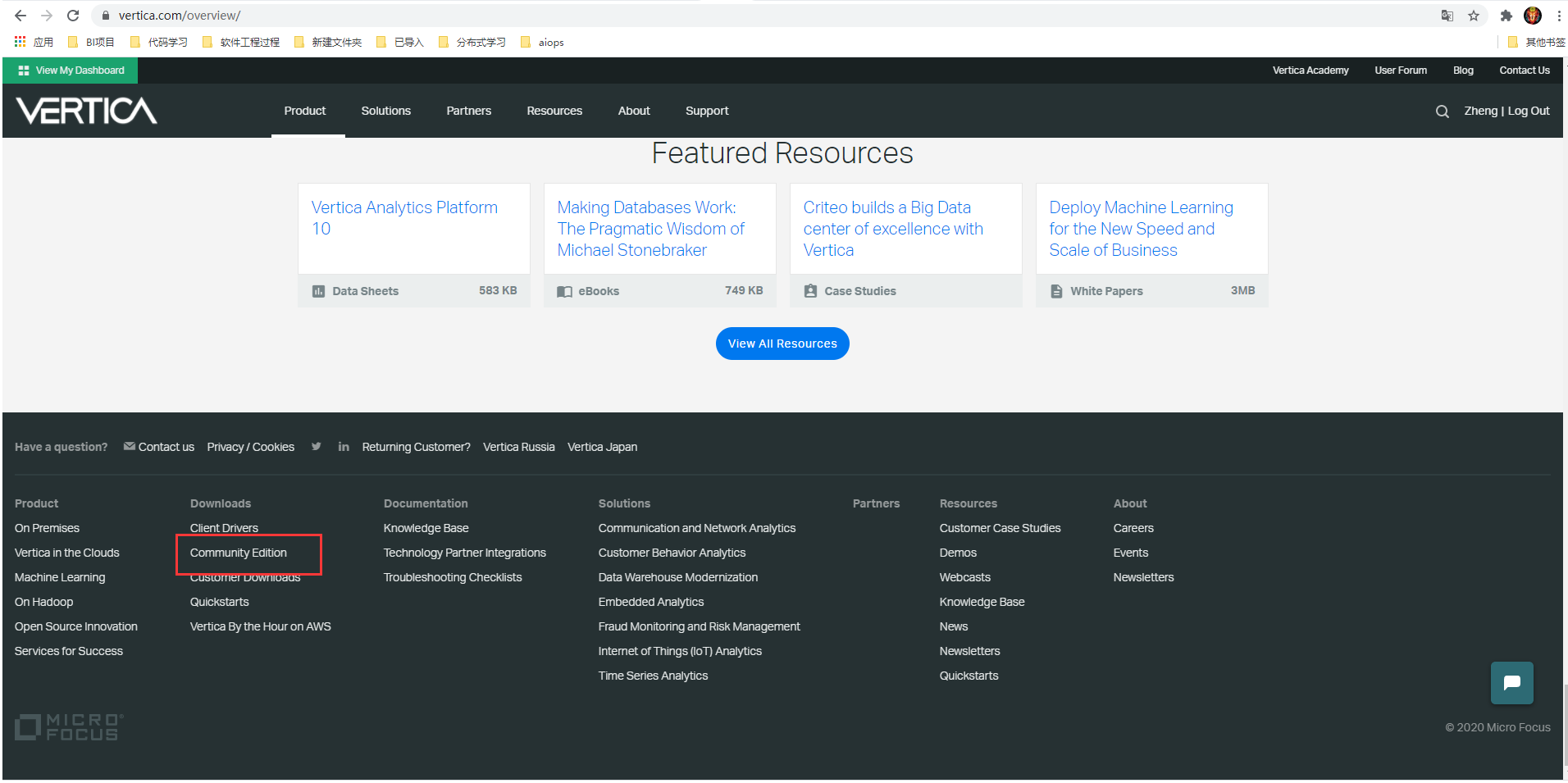Expand the Support navigation menu
1568x783 pixels.
click(x=707, y=111)
